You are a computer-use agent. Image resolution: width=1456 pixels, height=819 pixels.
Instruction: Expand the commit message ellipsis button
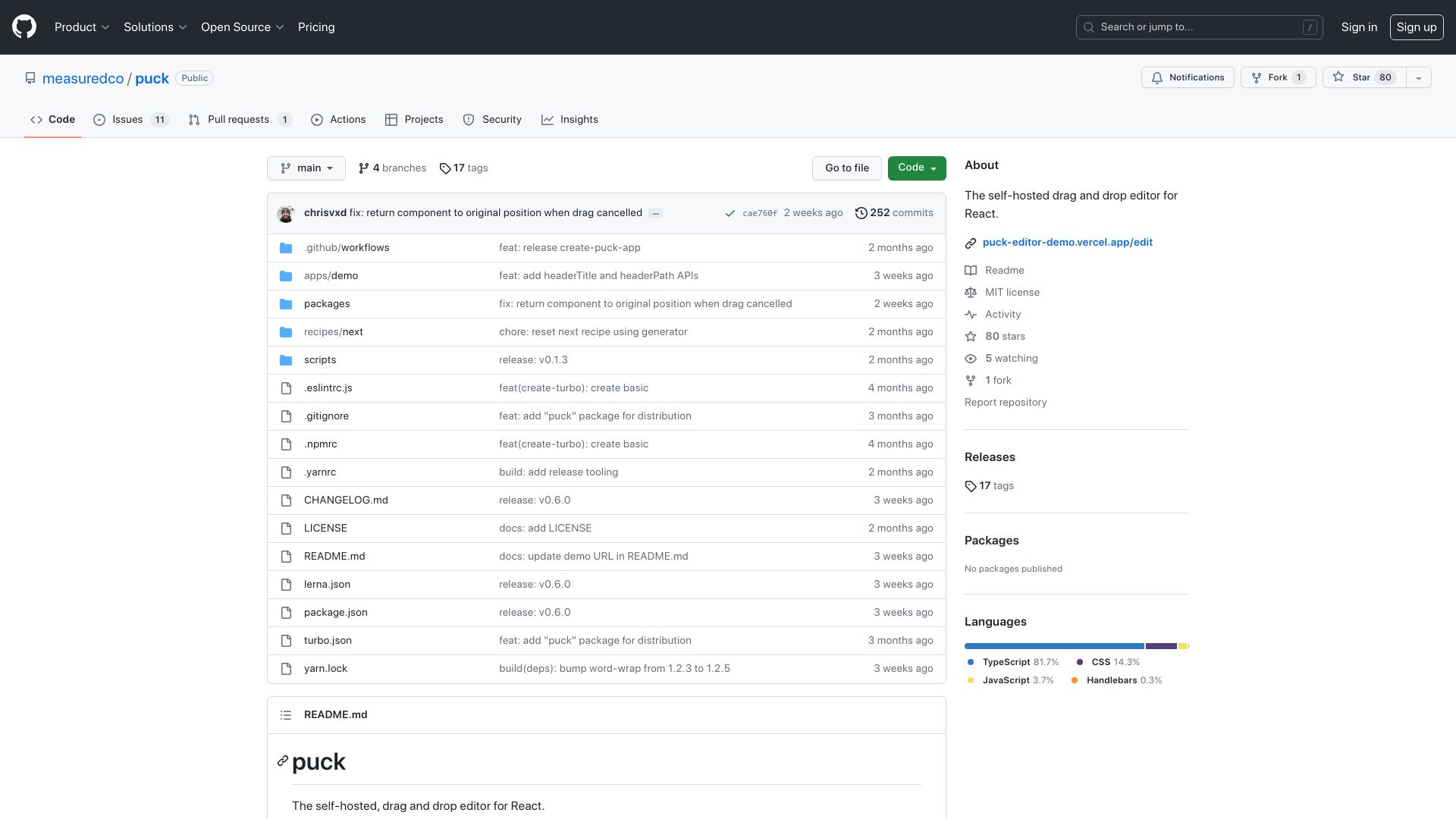656,214
